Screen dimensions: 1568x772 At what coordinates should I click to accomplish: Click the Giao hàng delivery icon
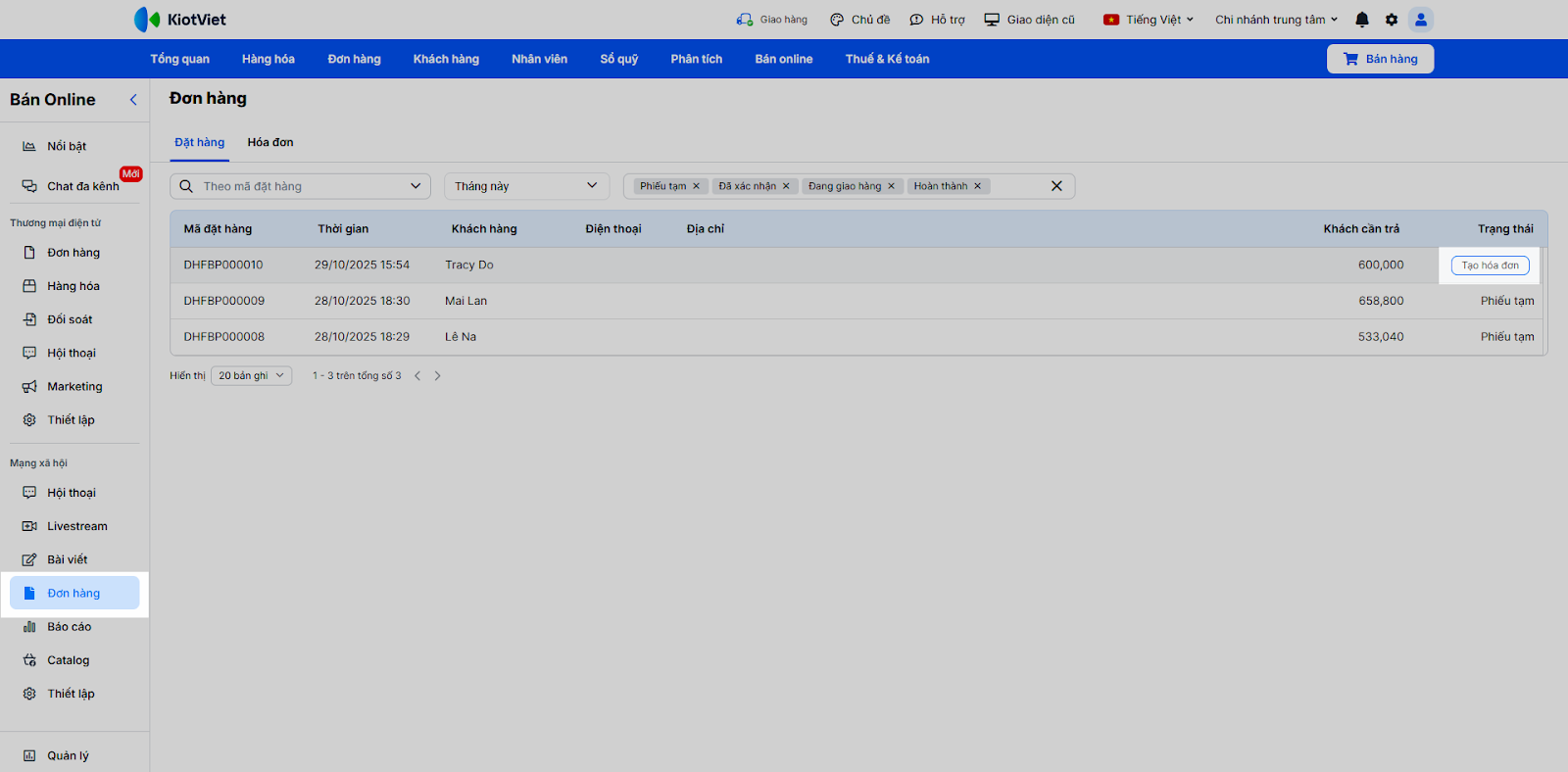pos(745,20)
